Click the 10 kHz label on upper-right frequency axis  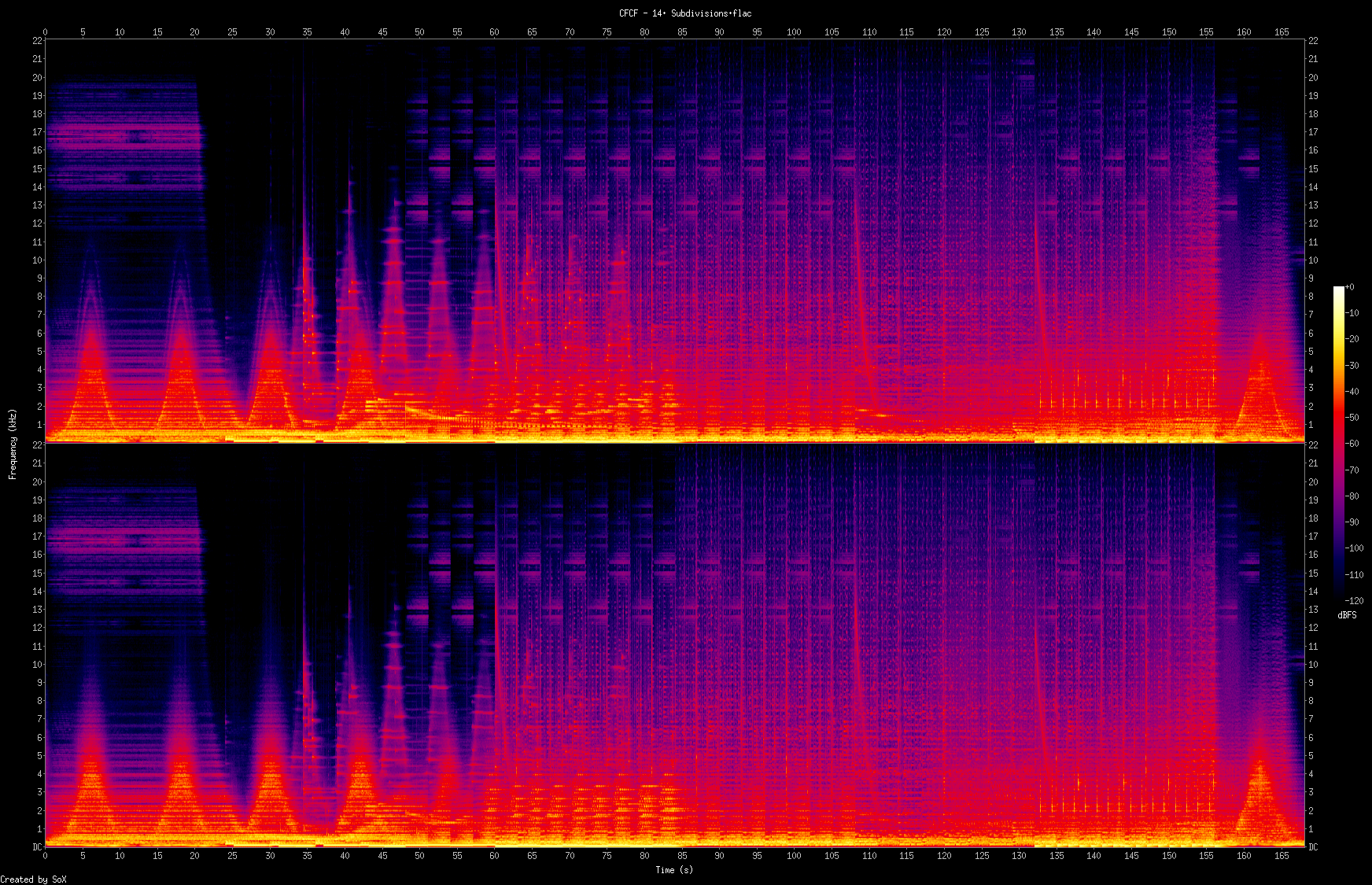pyautogui.click(x=1313, y=260)
